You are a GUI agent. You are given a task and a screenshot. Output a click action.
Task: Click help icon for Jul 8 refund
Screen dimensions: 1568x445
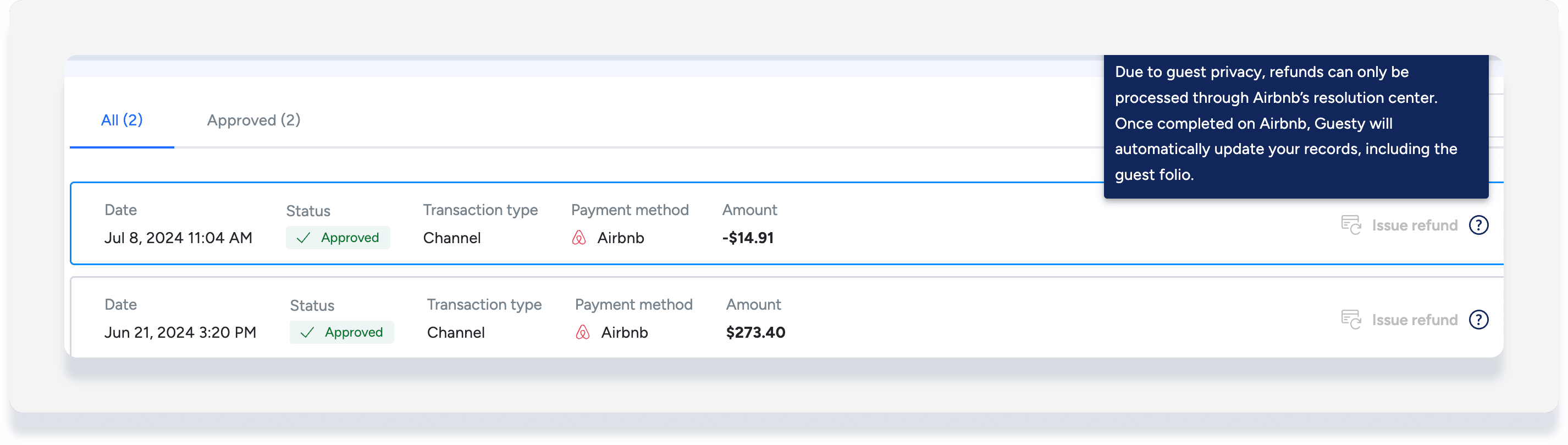1478,225
